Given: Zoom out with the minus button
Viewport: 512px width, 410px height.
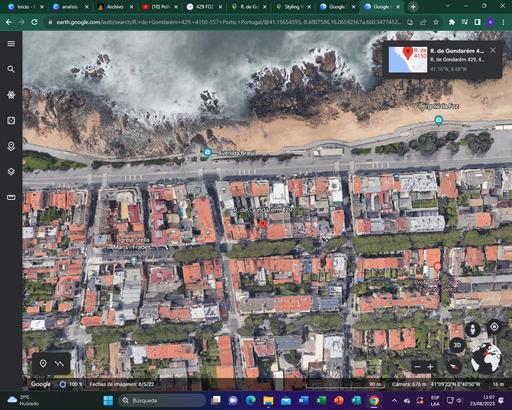Looking at the screenshot, I should pos(417,367).
